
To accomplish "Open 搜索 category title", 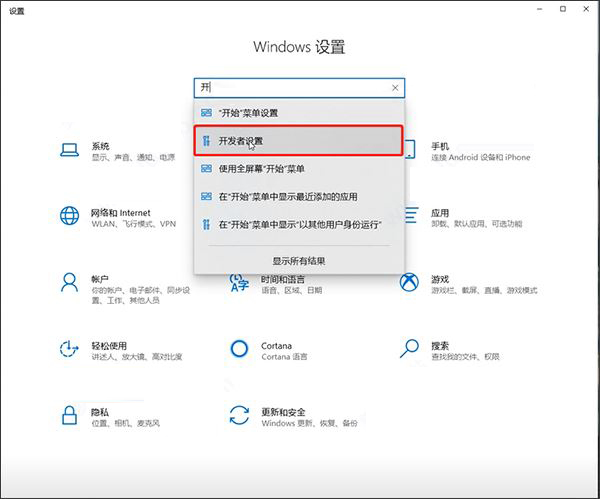I will coord(440,346).
